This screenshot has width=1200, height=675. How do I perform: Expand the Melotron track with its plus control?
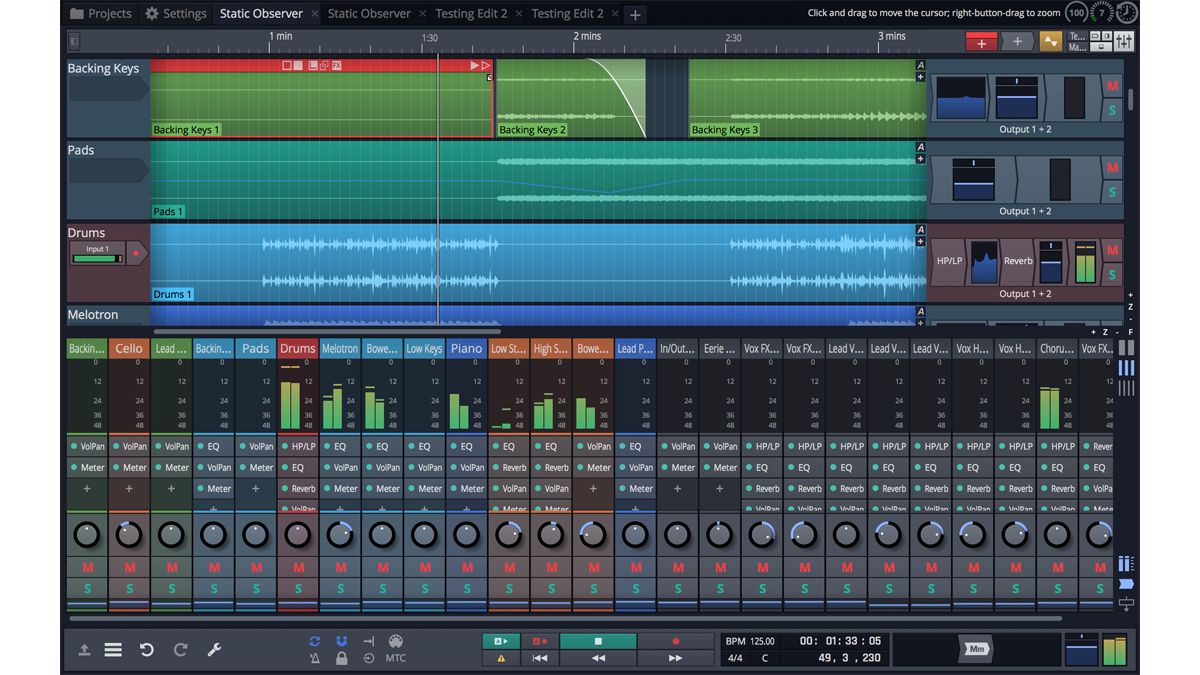coord(920,322)
